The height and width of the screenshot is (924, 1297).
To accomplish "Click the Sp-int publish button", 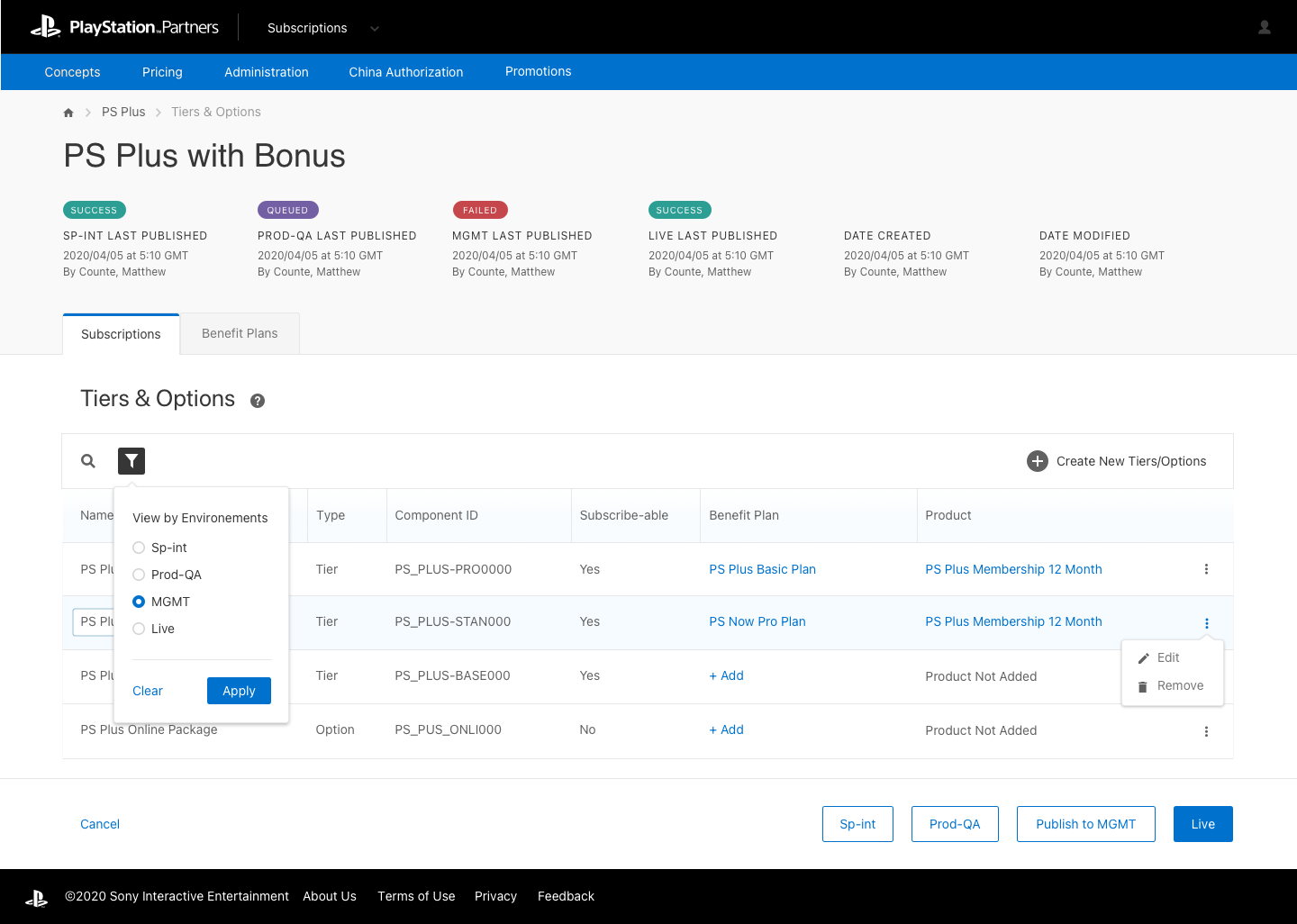I will [x=857, y=824].
